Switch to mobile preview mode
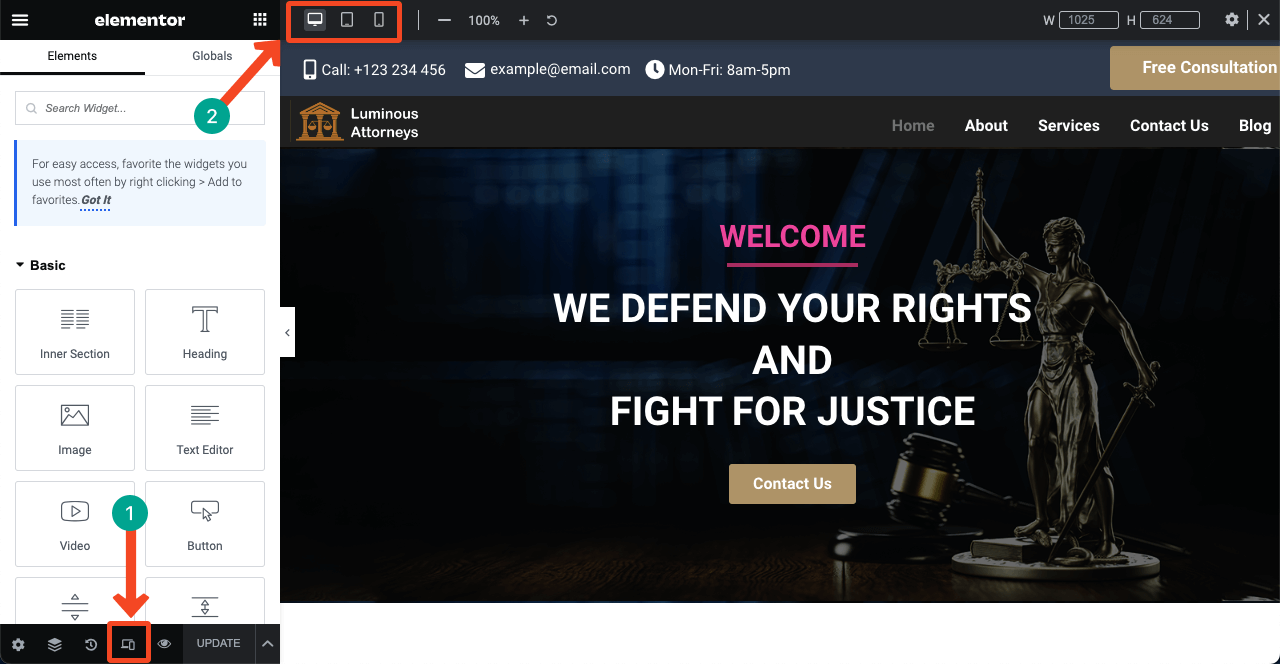The height and width of the screenshot is (664, 1280). (x=379, y=20)
